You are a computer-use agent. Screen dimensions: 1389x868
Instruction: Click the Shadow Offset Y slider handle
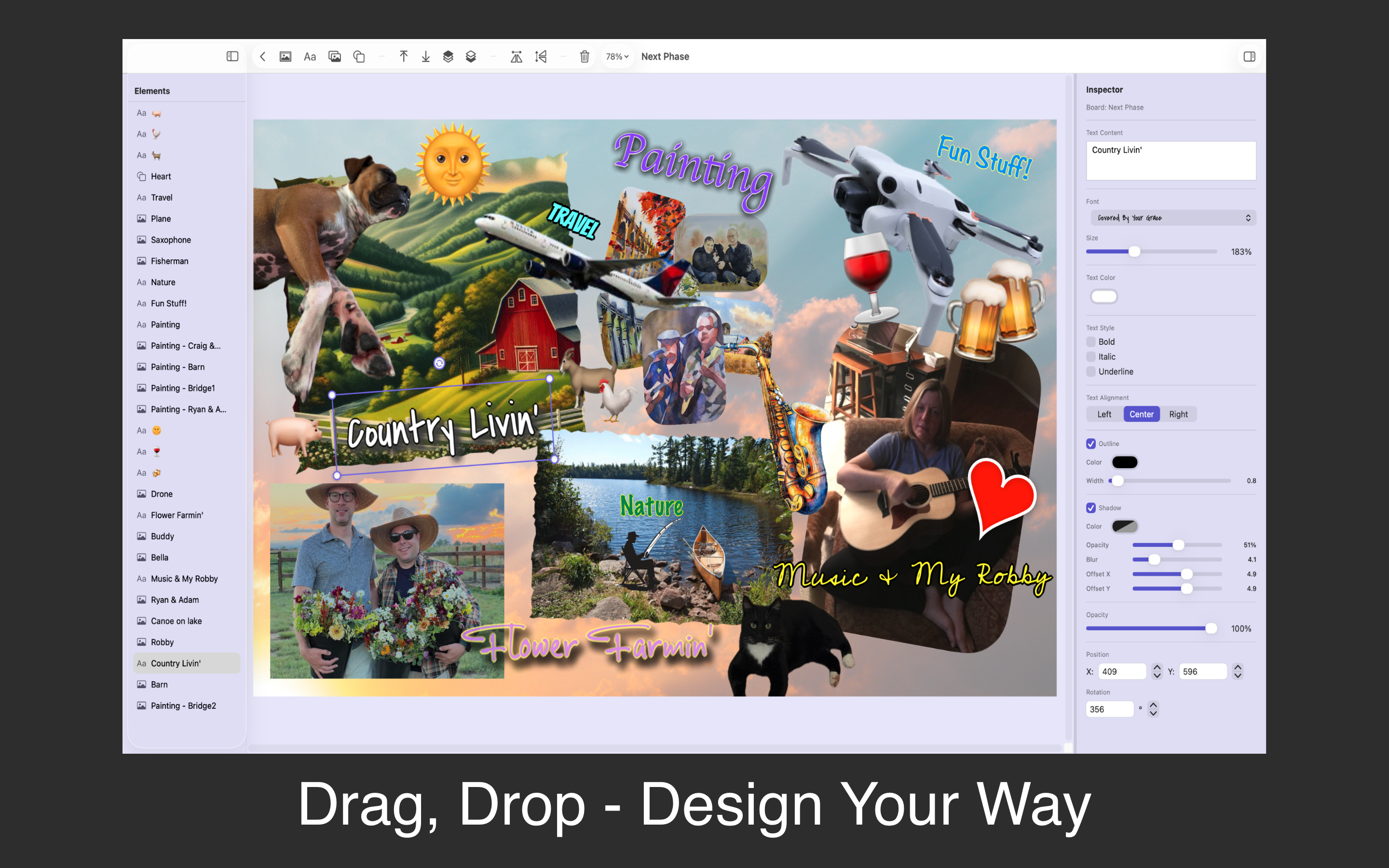(1186, 588)
